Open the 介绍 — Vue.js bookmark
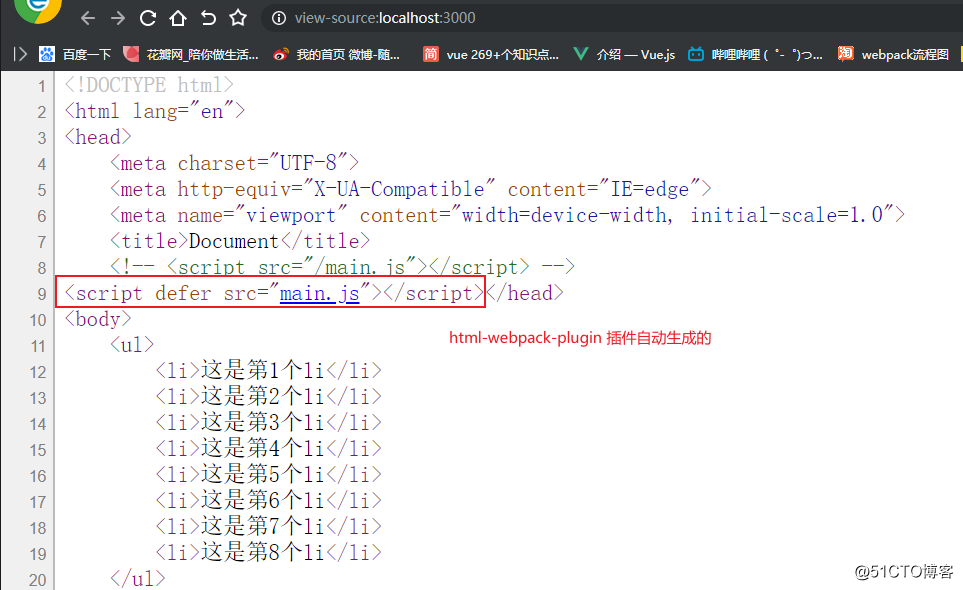The image size is (963, 590). 624,55
